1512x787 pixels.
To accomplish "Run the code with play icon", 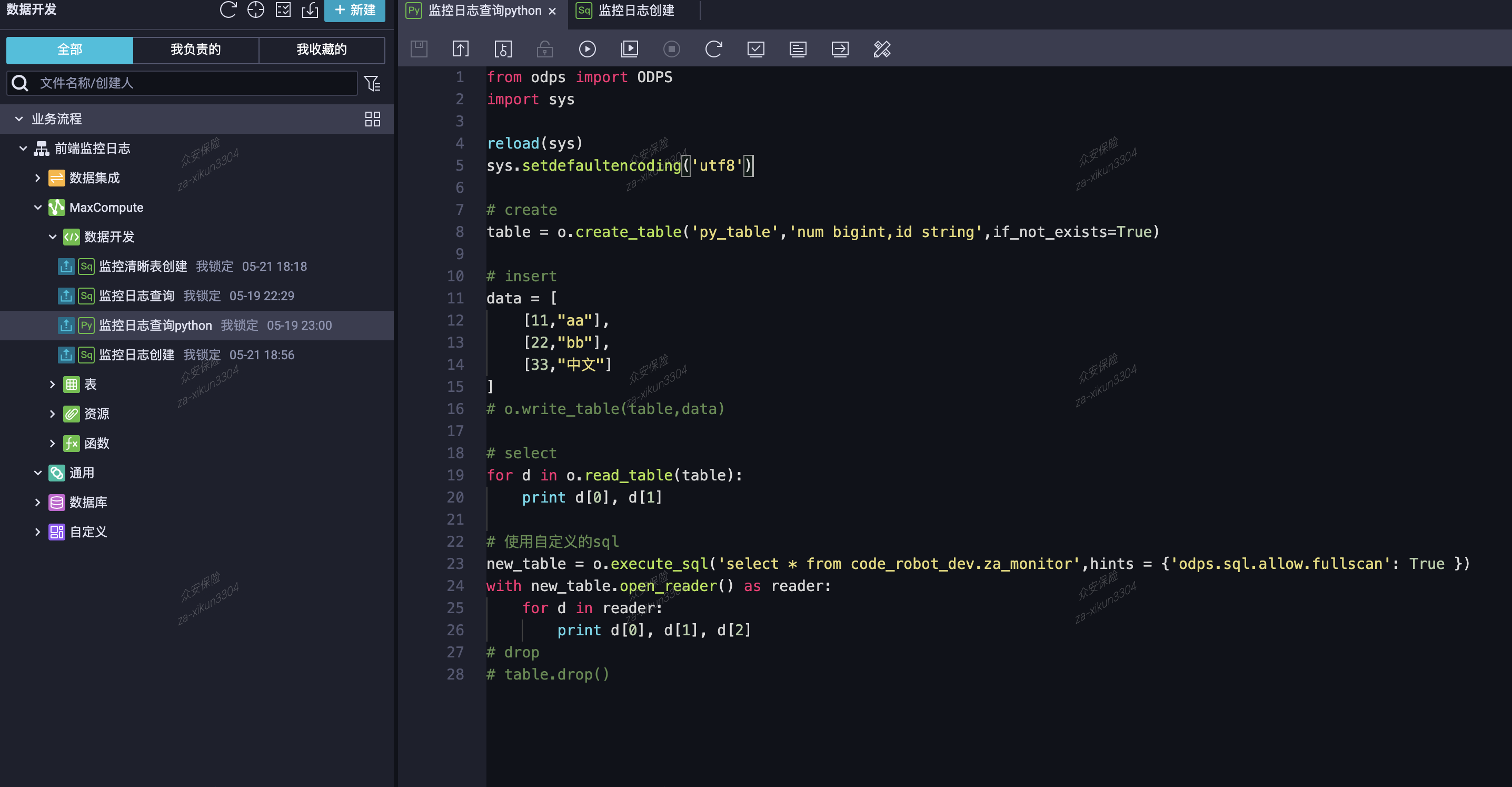I will point(587,49).
